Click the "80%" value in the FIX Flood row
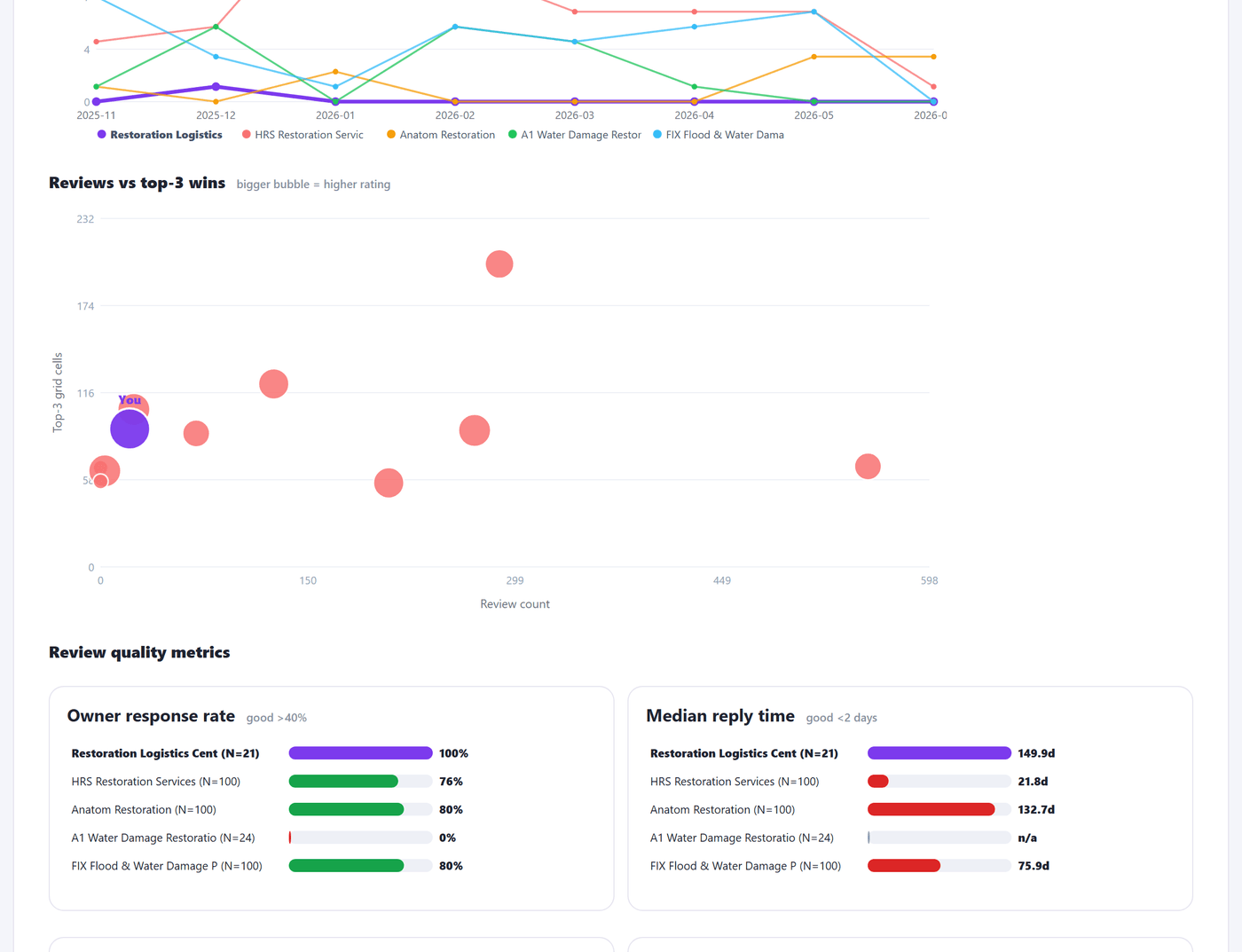Screen dimensions: 1242x952 pos(451,866)
